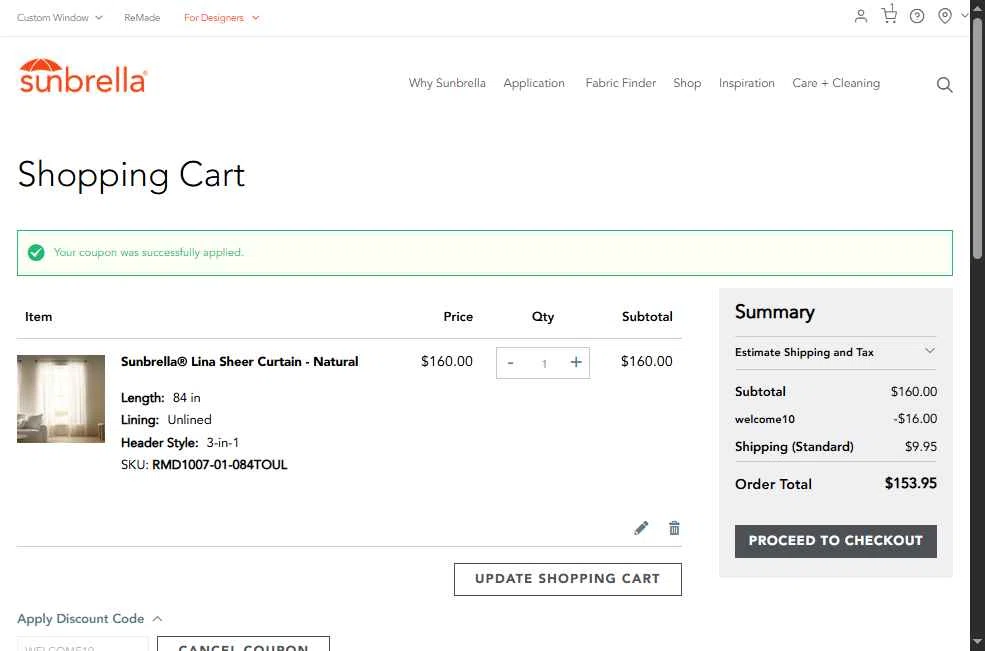Open the shopping cart icon in header

point(889,14)
